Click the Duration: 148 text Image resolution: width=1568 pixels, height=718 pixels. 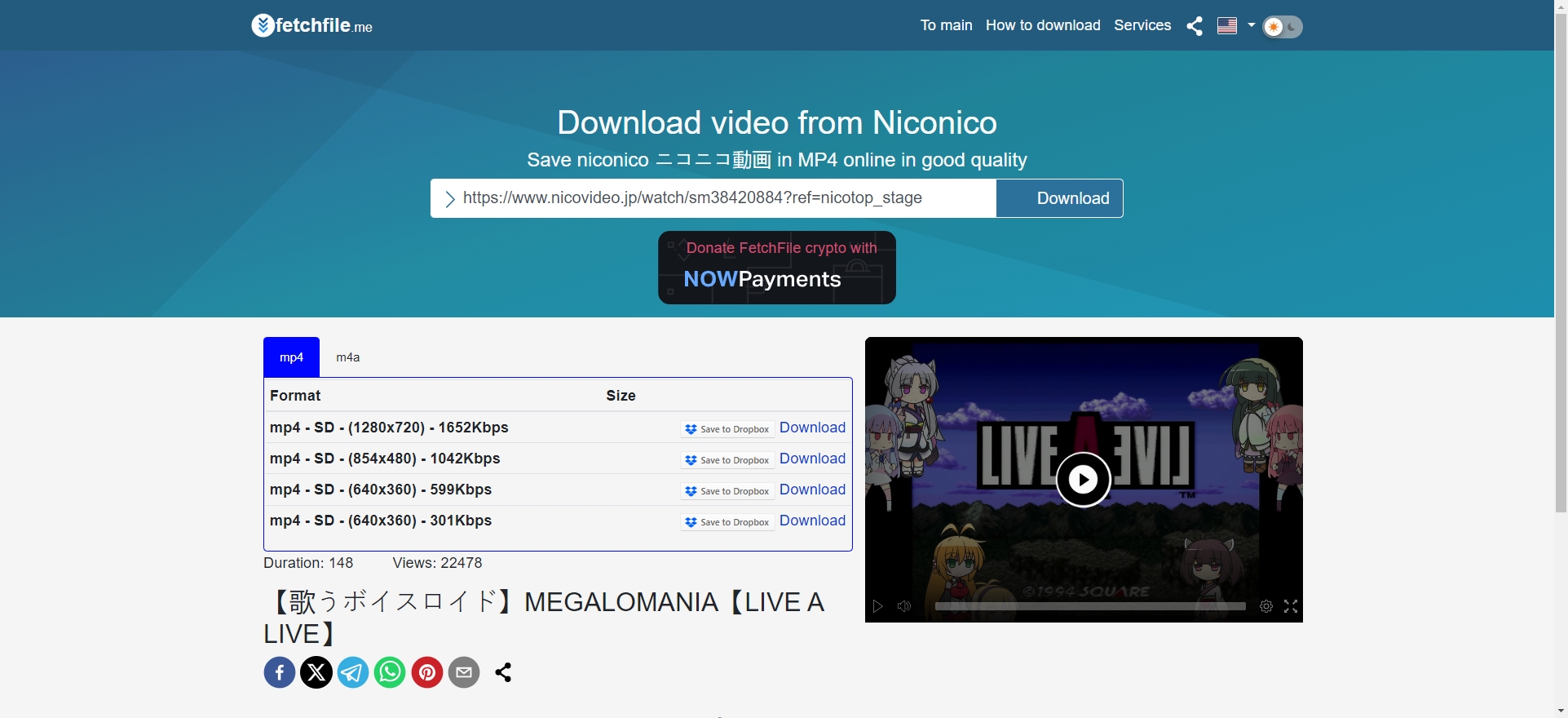tap(308, 563)
